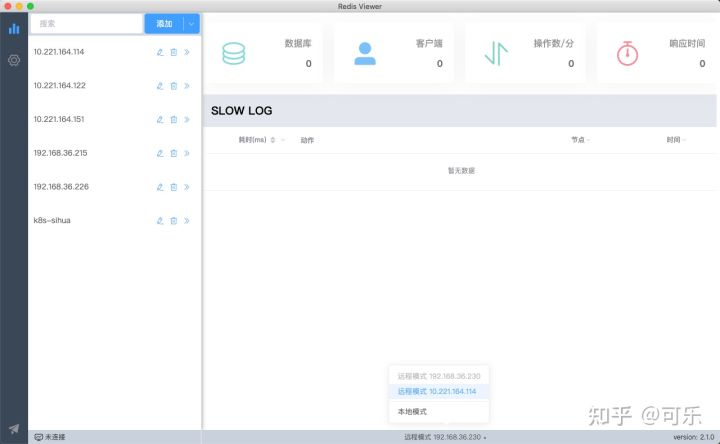
Task: Click the 添加 add button
Action: point(164,24)
